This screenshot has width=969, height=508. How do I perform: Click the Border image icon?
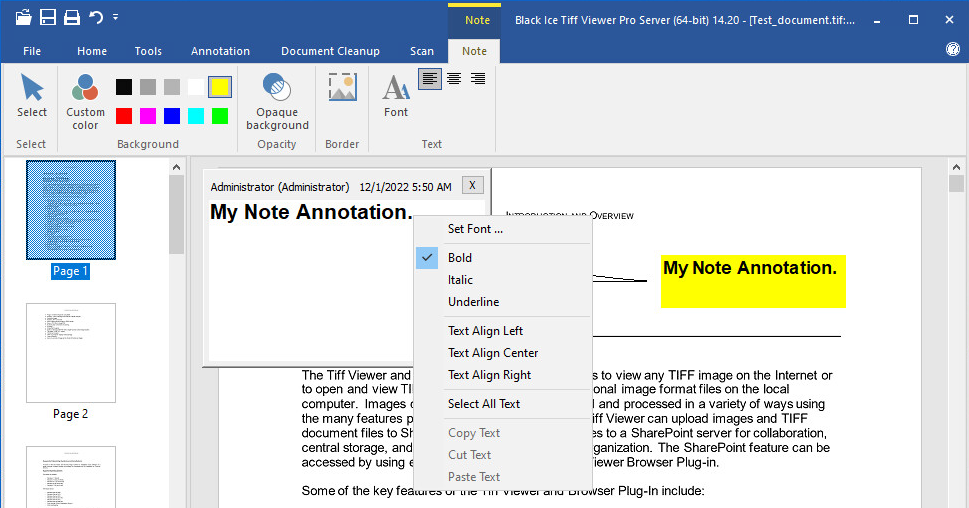pos(342,88)
